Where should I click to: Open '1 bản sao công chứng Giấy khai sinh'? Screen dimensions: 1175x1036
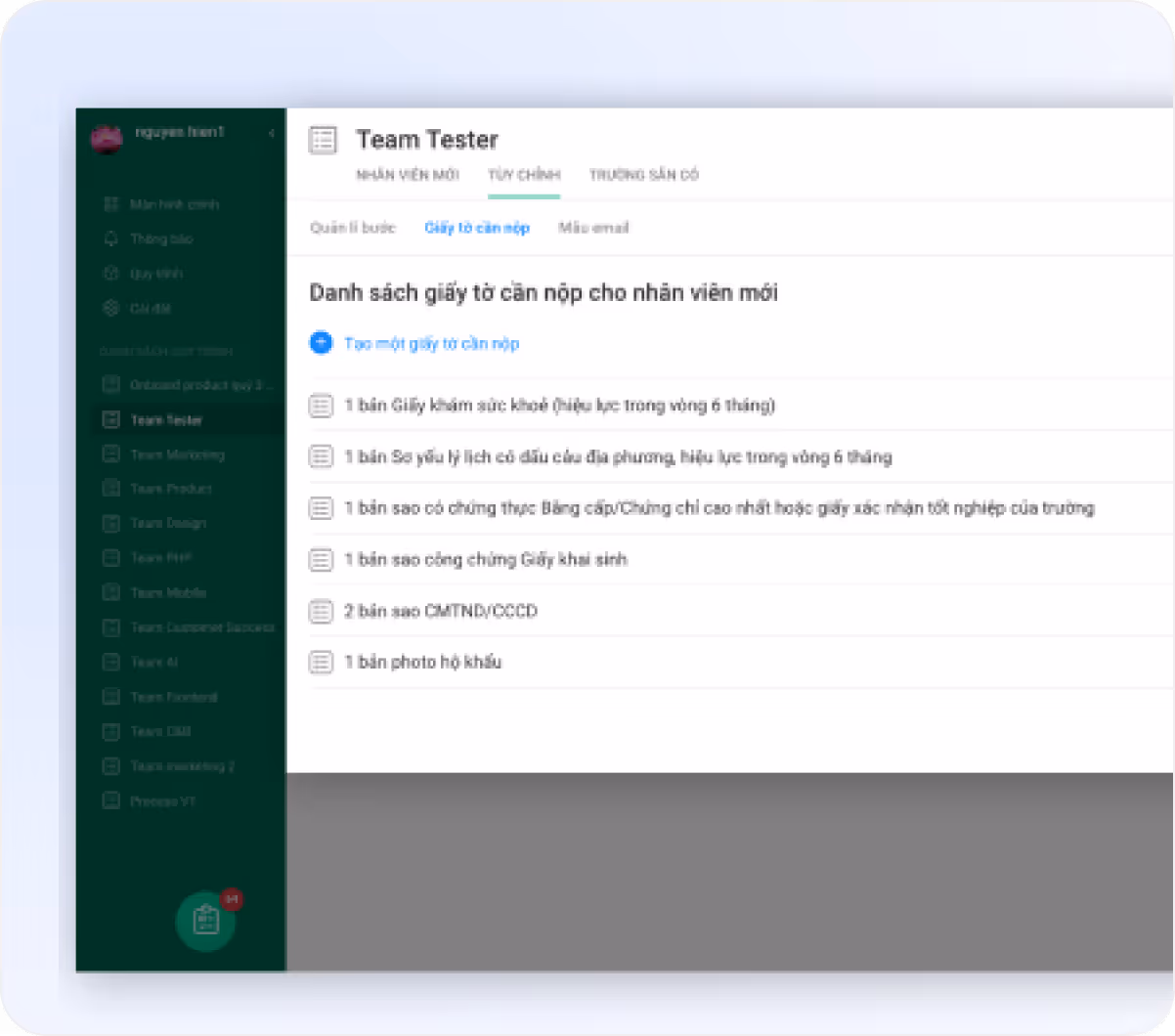[486, 559]
